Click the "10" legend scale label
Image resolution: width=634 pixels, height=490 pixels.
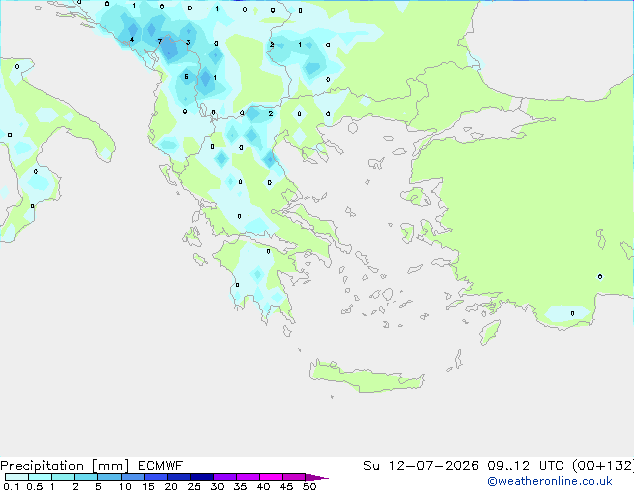point(125,486)
